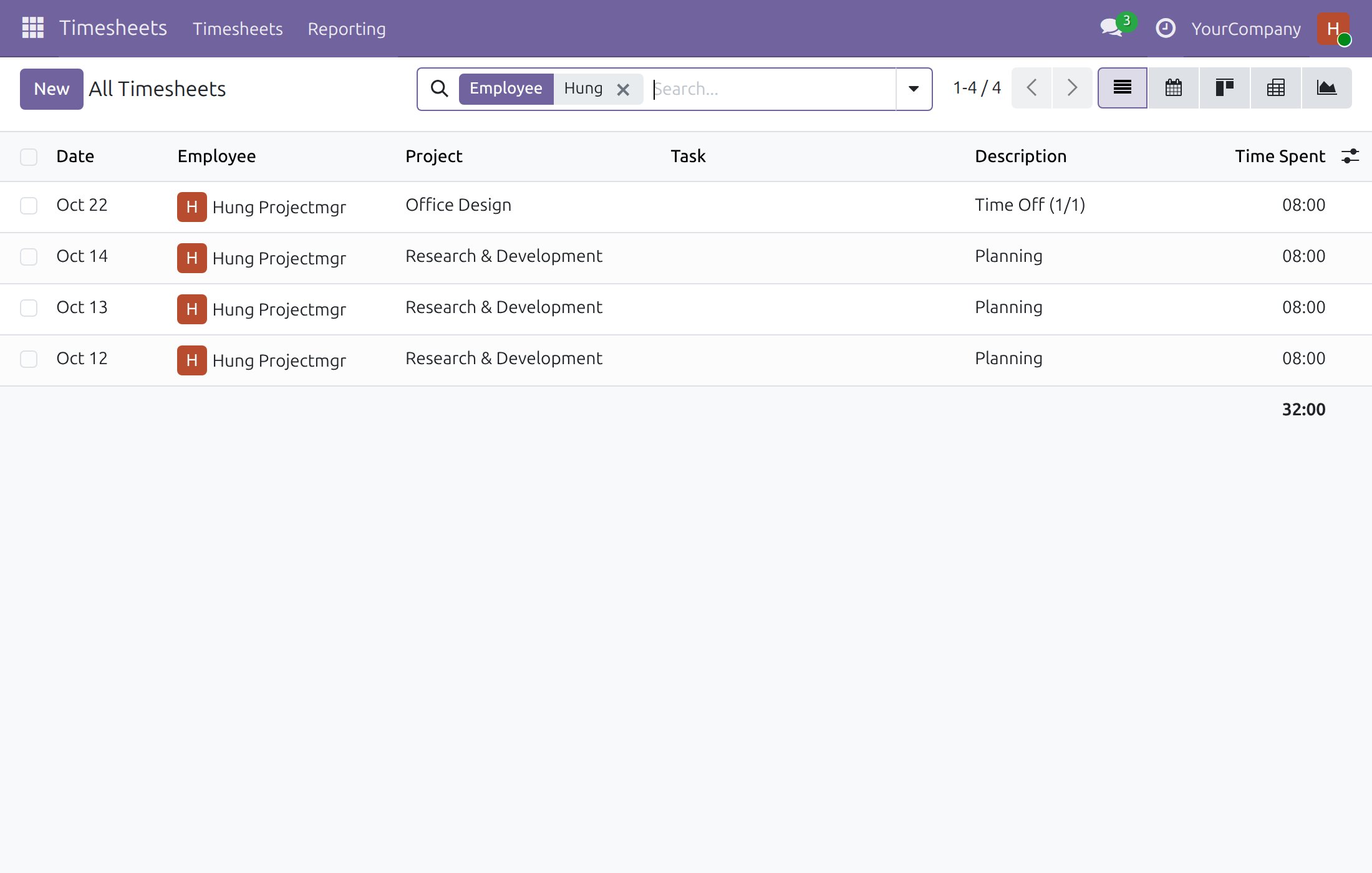Sort by Date column header
This screenshot has height=873, width=1372.
point(75,156)
